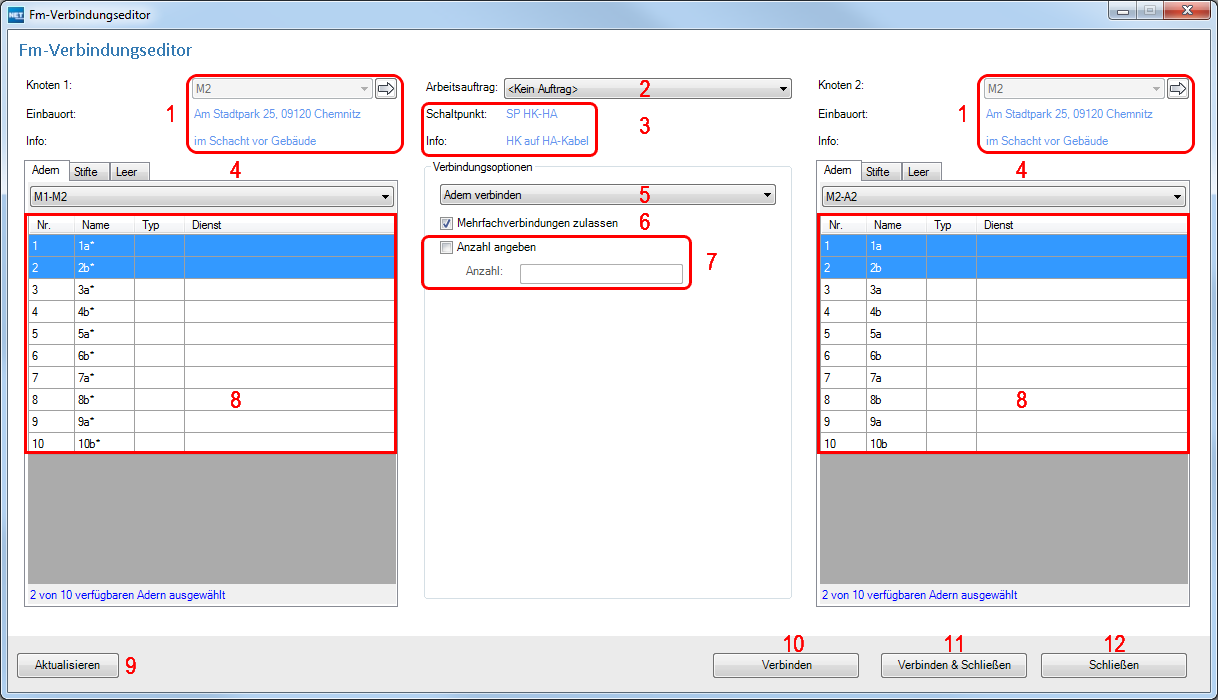Click the Schließen button
The image size is (1218, 700).
1114,665
